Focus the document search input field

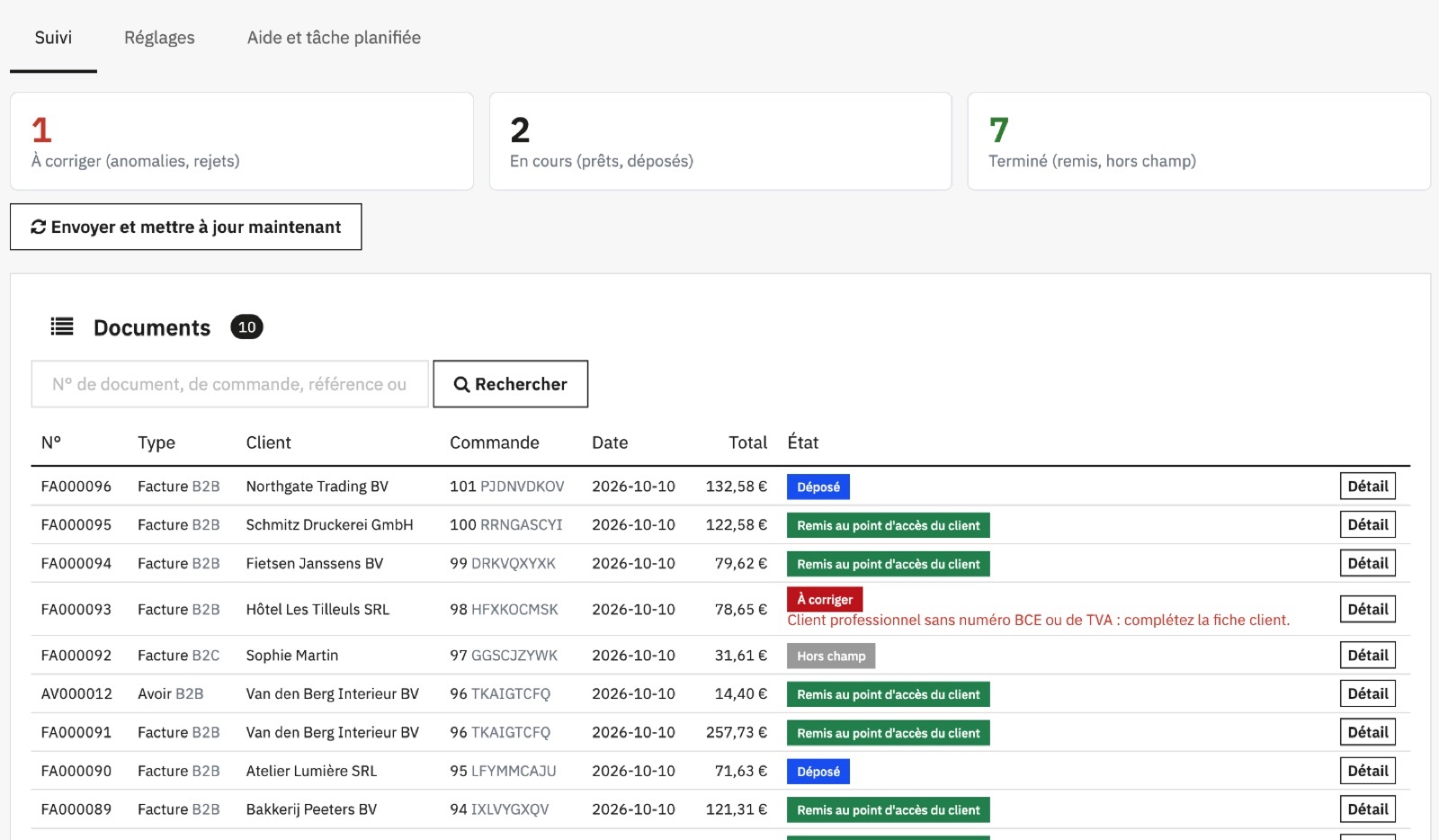click(229, 384)
